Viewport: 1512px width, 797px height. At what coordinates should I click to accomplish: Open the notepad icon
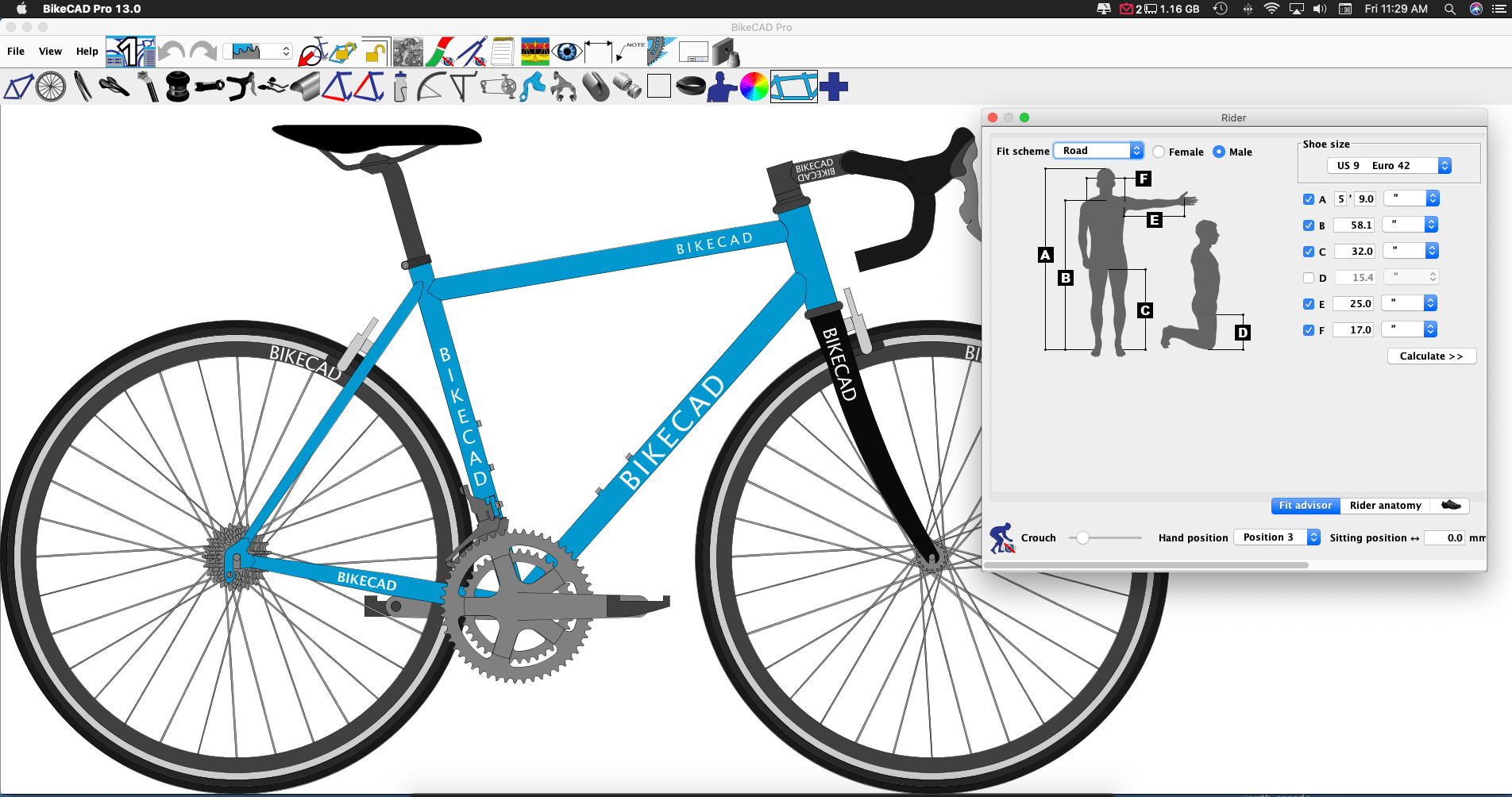tap(503, 52)
